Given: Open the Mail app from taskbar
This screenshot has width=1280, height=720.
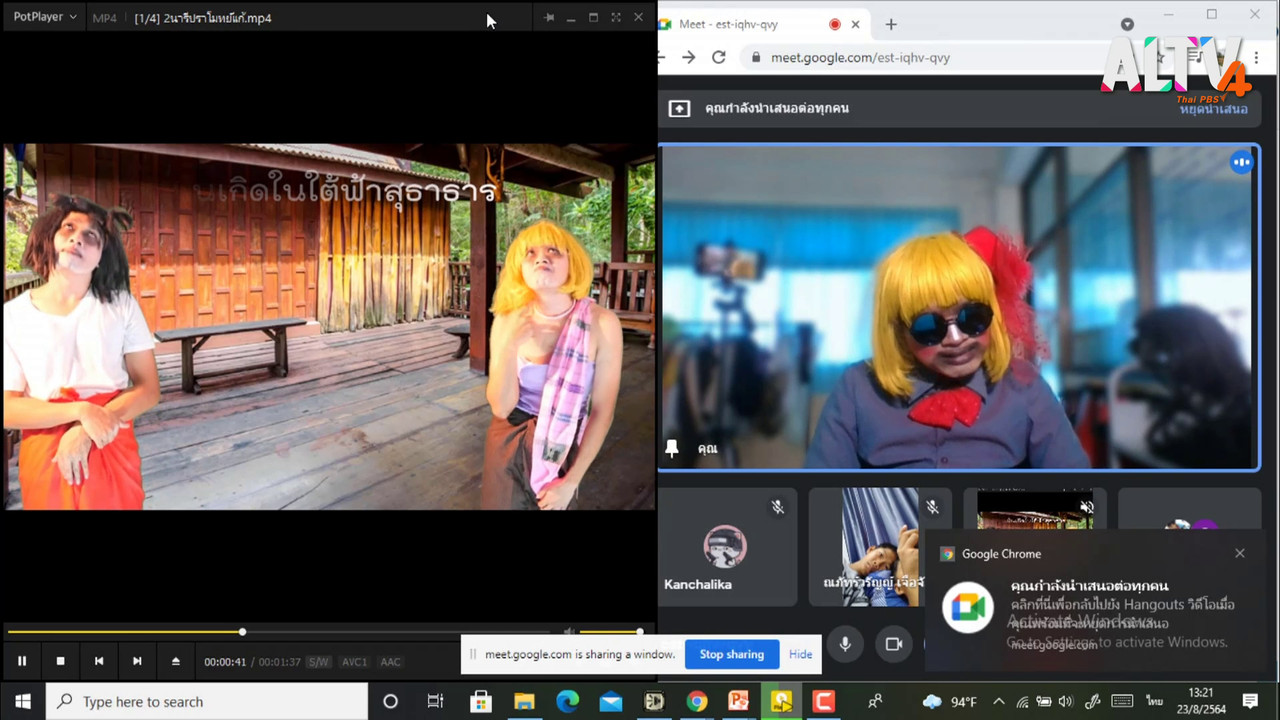Looking at the screenshot, I should (610, 701).
